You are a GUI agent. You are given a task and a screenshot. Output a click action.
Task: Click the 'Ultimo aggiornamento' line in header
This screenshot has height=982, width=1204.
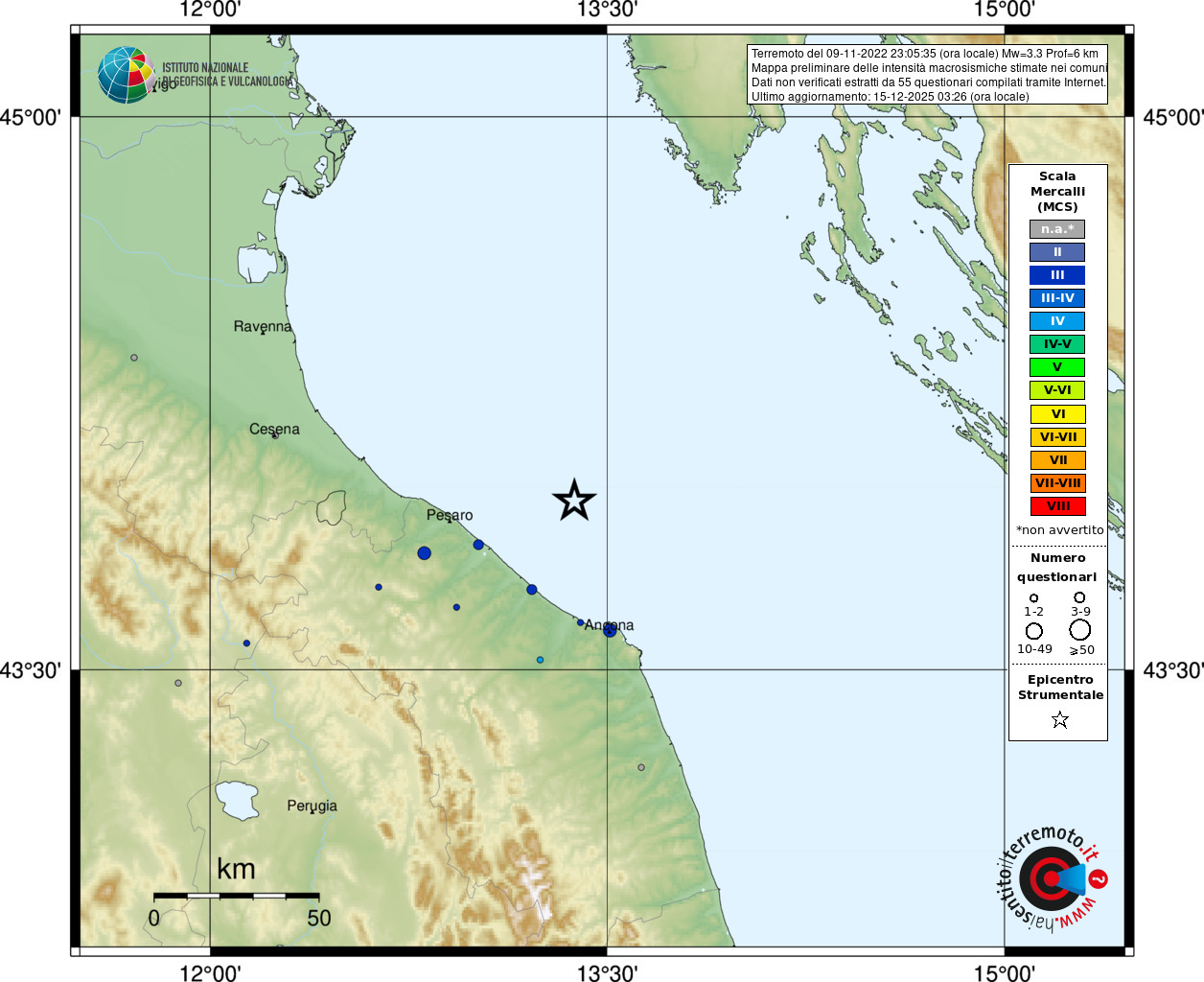tap(891, 97)
